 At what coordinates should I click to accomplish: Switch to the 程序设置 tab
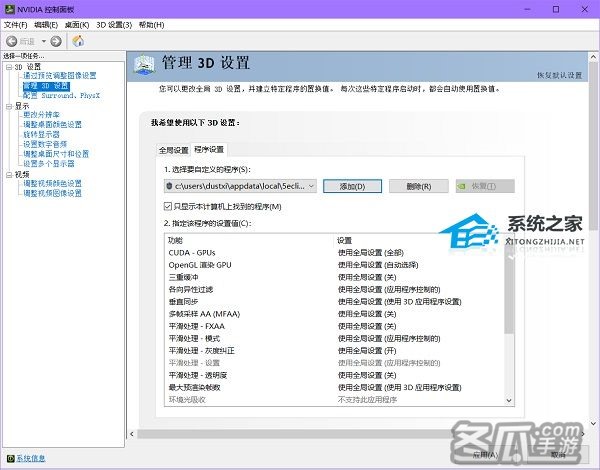pyautogui.click(x=209, y=149)
